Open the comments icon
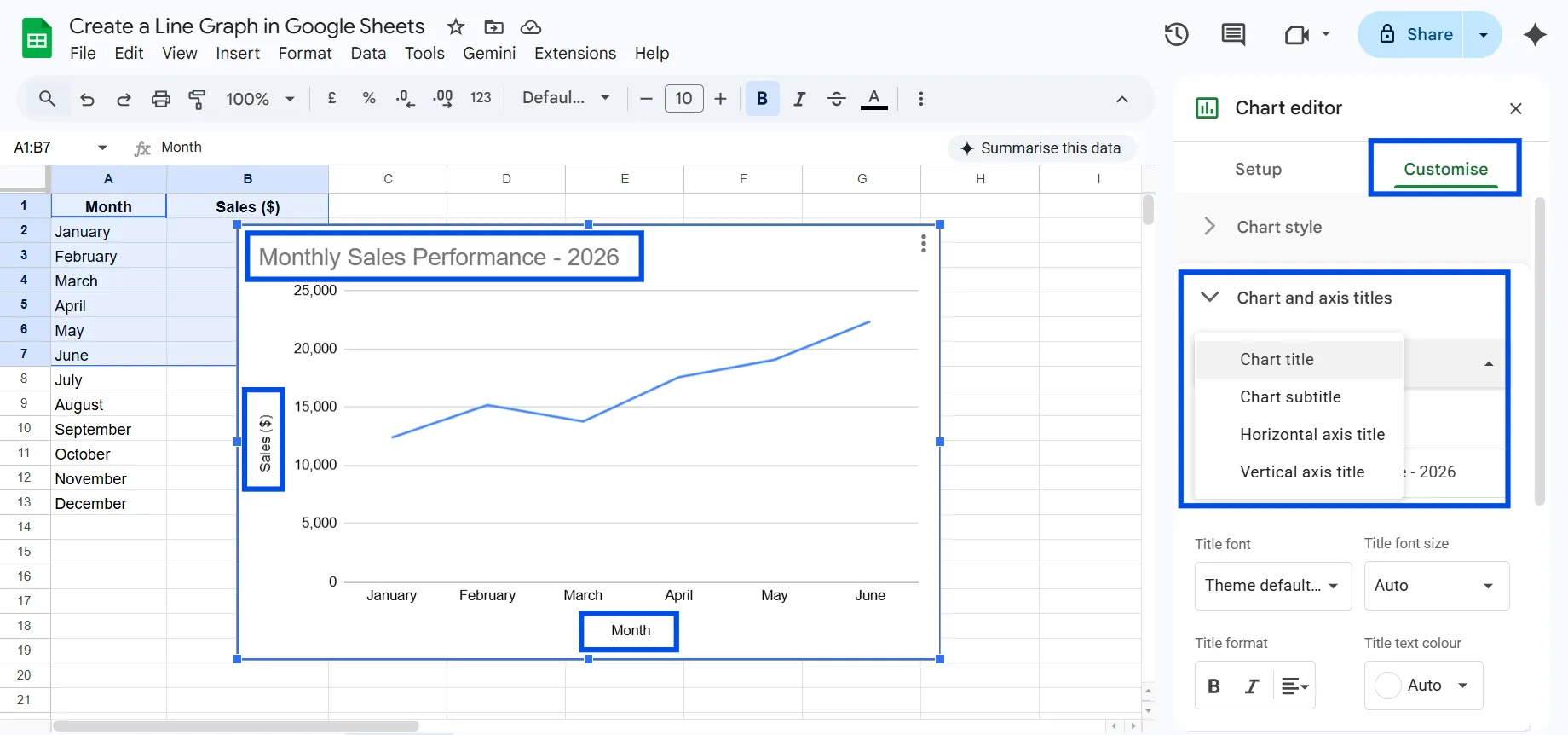 click(x=1232, y=34)
